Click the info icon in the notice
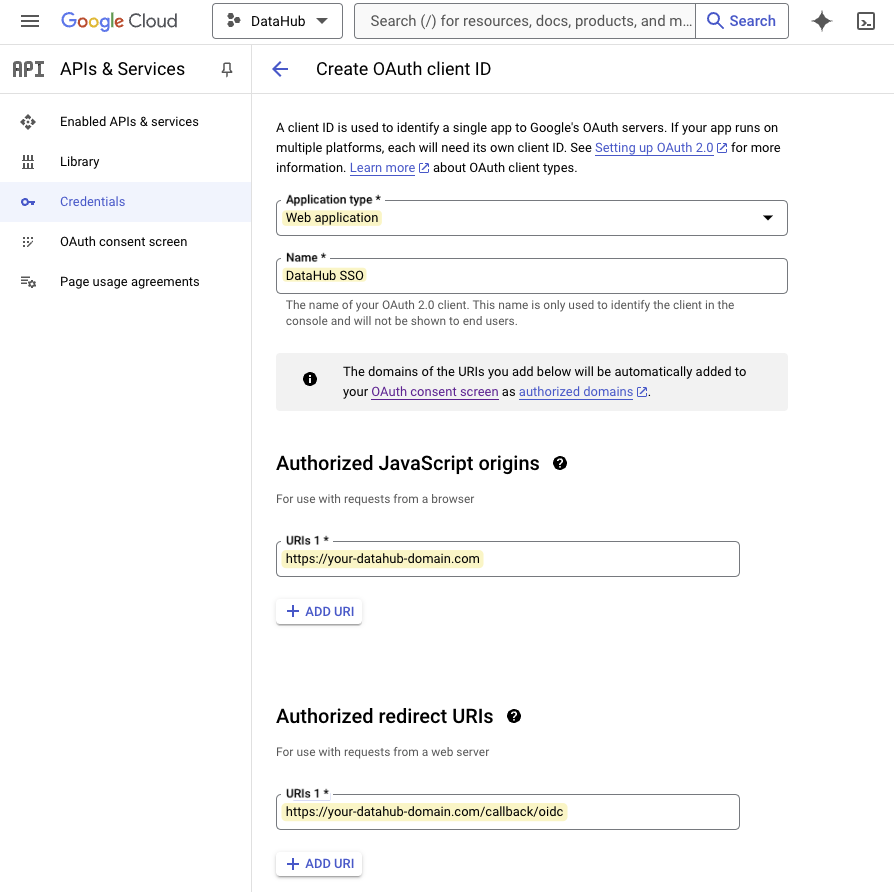Viewport: 894px width, 892px height. coord(310,379)
